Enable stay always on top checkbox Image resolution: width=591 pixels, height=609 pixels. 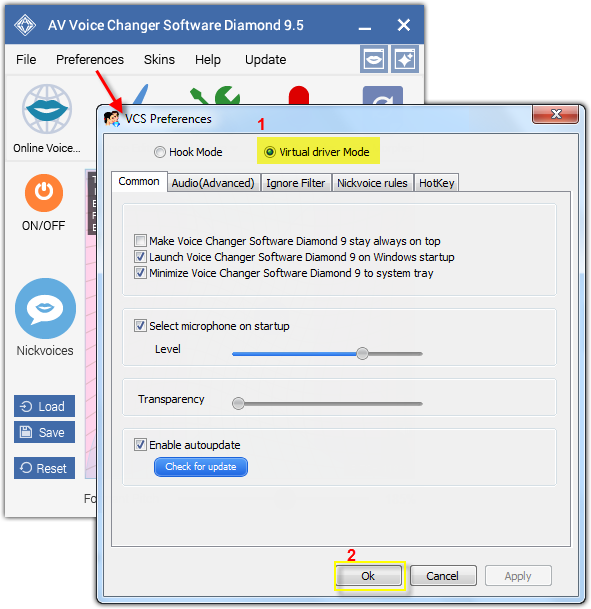[140, 241]
